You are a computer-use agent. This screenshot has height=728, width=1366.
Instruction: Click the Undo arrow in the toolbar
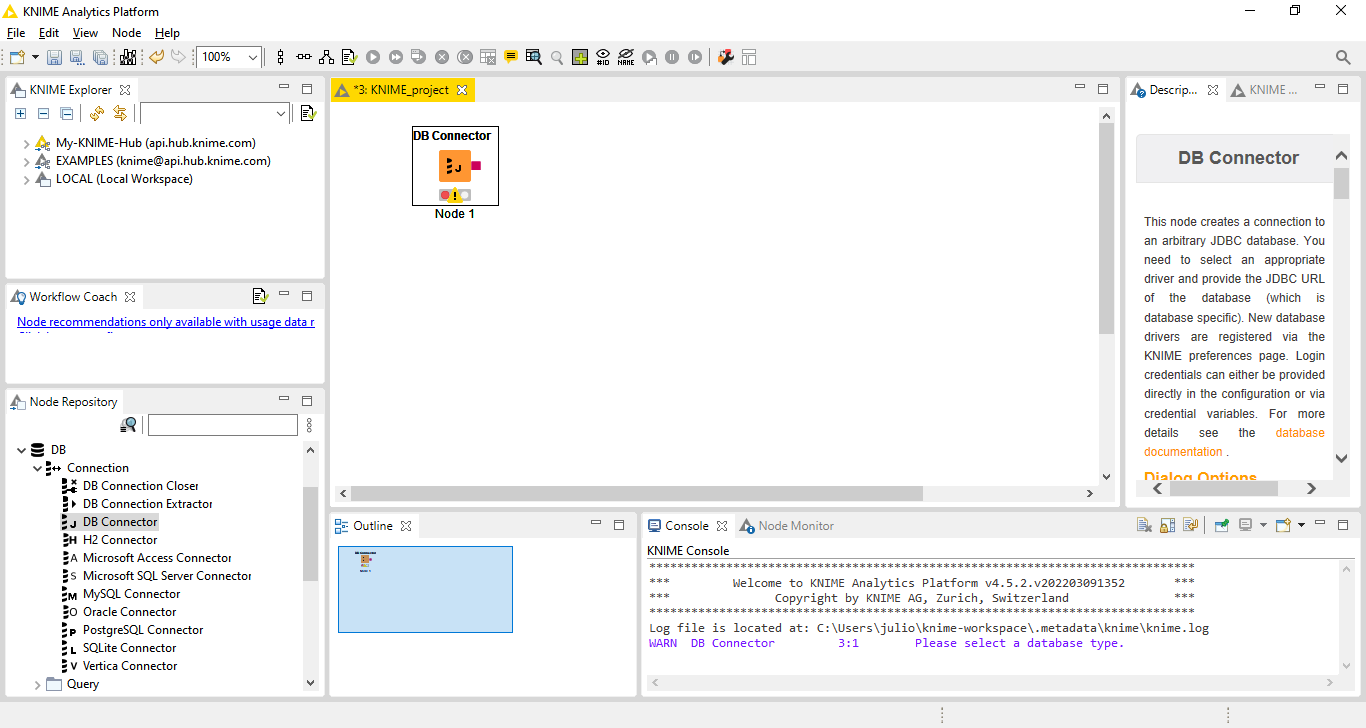(157, 58)
